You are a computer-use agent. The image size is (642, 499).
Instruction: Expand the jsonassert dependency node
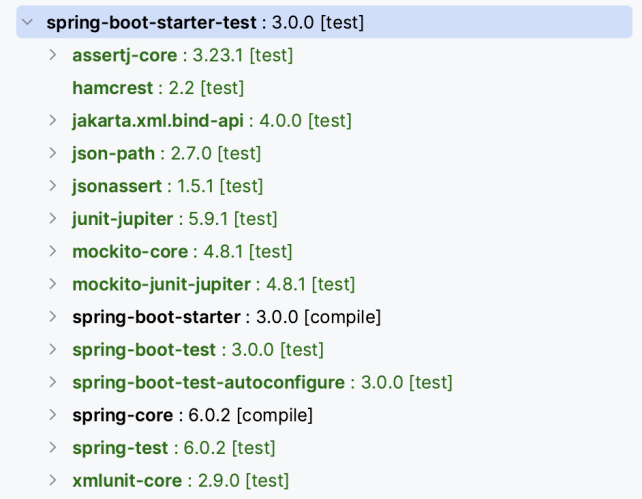tap(53, 186)
